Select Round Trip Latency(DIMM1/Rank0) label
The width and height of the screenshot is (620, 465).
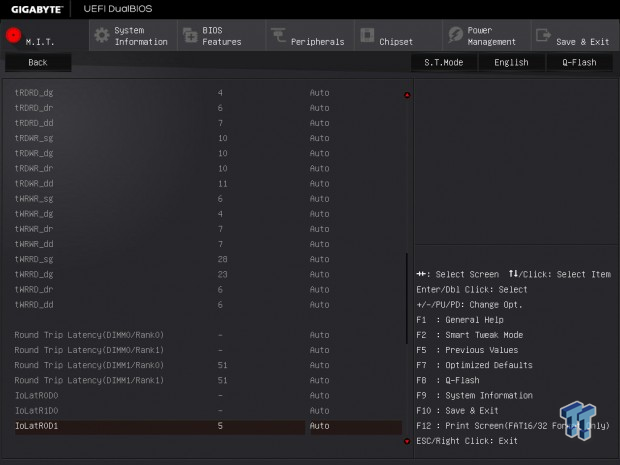click(x=89, y=365)
